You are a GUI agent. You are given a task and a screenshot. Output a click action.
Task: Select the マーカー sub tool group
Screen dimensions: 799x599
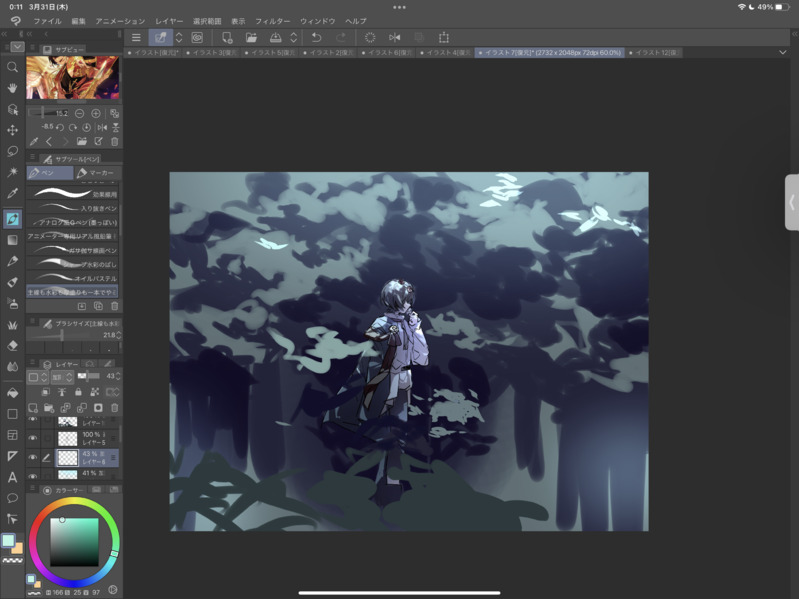pyautogui.click(x=97, y=173)
